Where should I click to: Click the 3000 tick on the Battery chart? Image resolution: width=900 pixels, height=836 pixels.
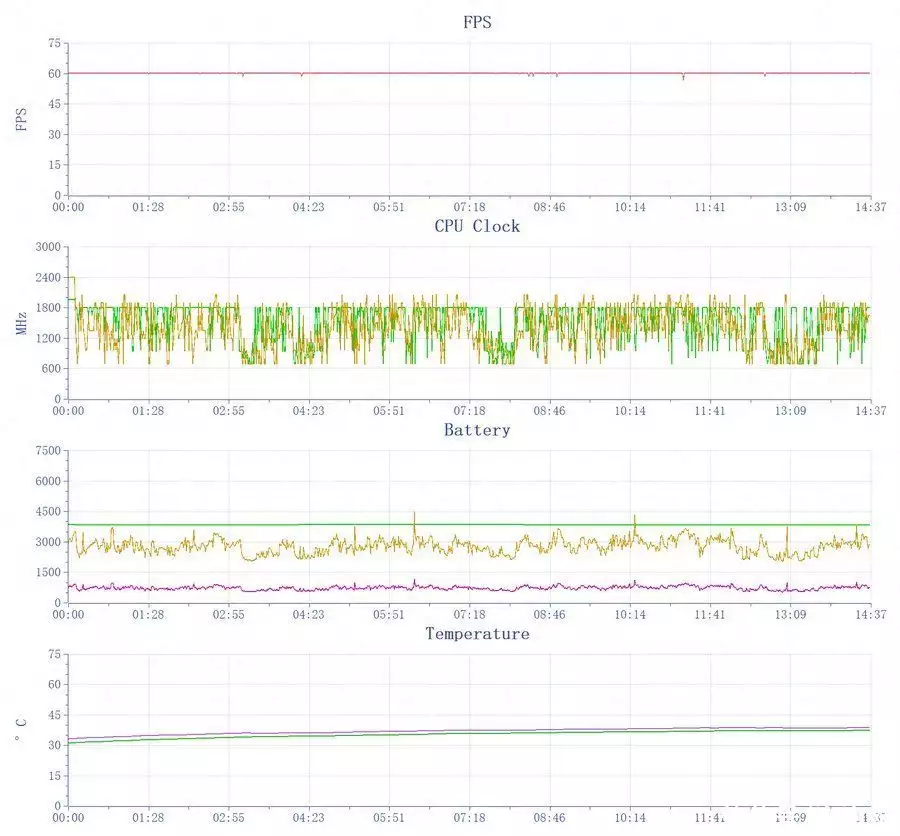coord(48,542)
